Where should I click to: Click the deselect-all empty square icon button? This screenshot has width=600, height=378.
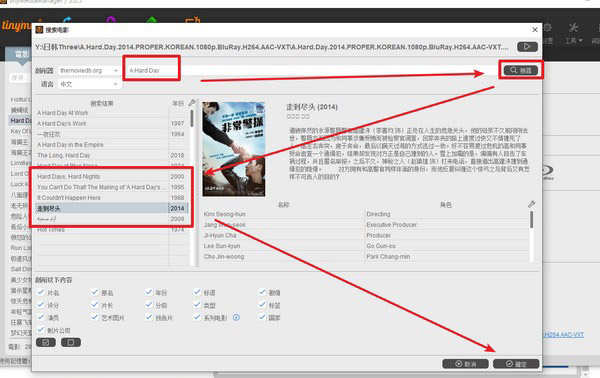70,342
